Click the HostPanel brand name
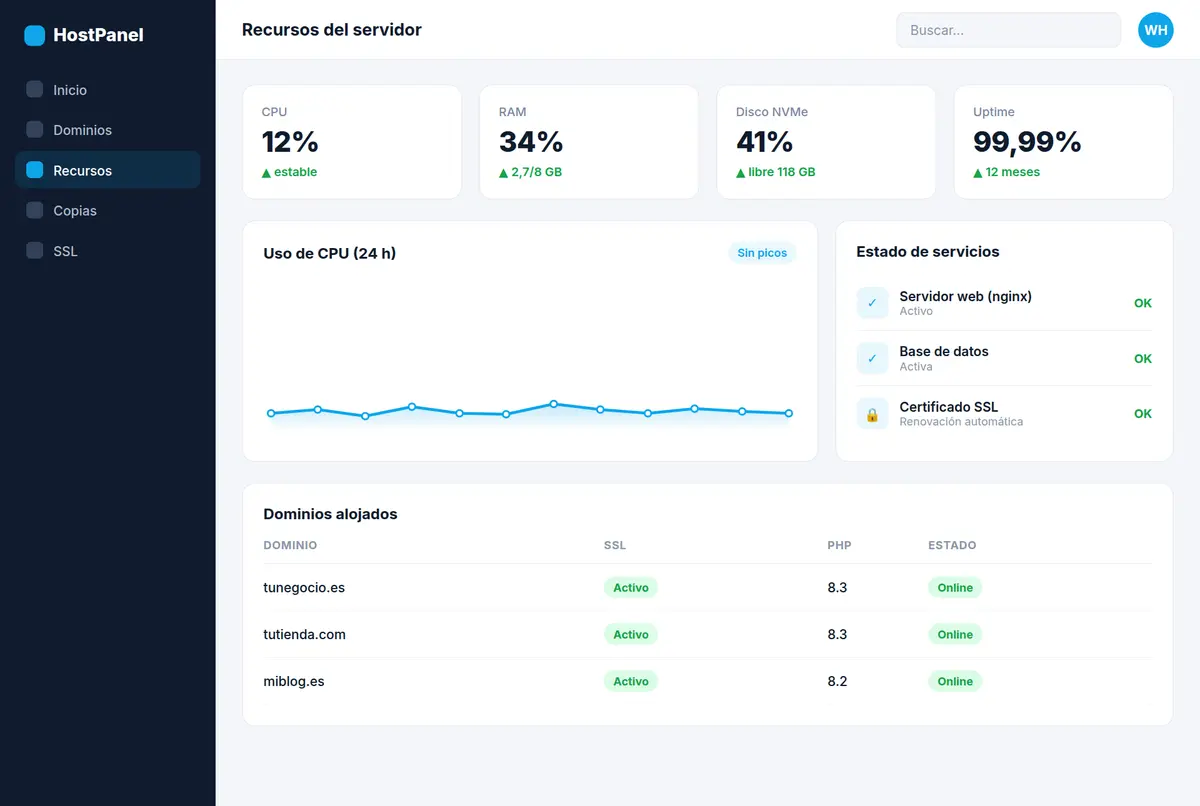The image size is (1200, 806). click(98, 35)
